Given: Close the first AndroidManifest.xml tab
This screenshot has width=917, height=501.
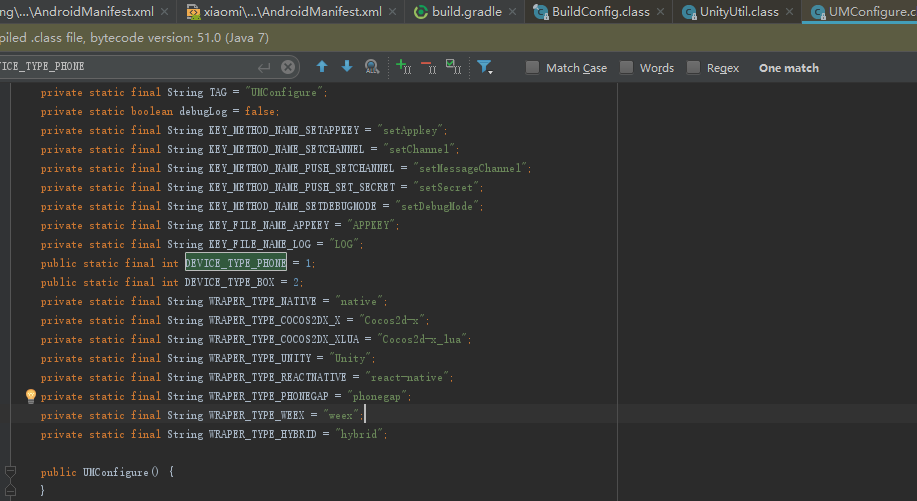Looking at the screenshot, I should (x=164, y=12).
